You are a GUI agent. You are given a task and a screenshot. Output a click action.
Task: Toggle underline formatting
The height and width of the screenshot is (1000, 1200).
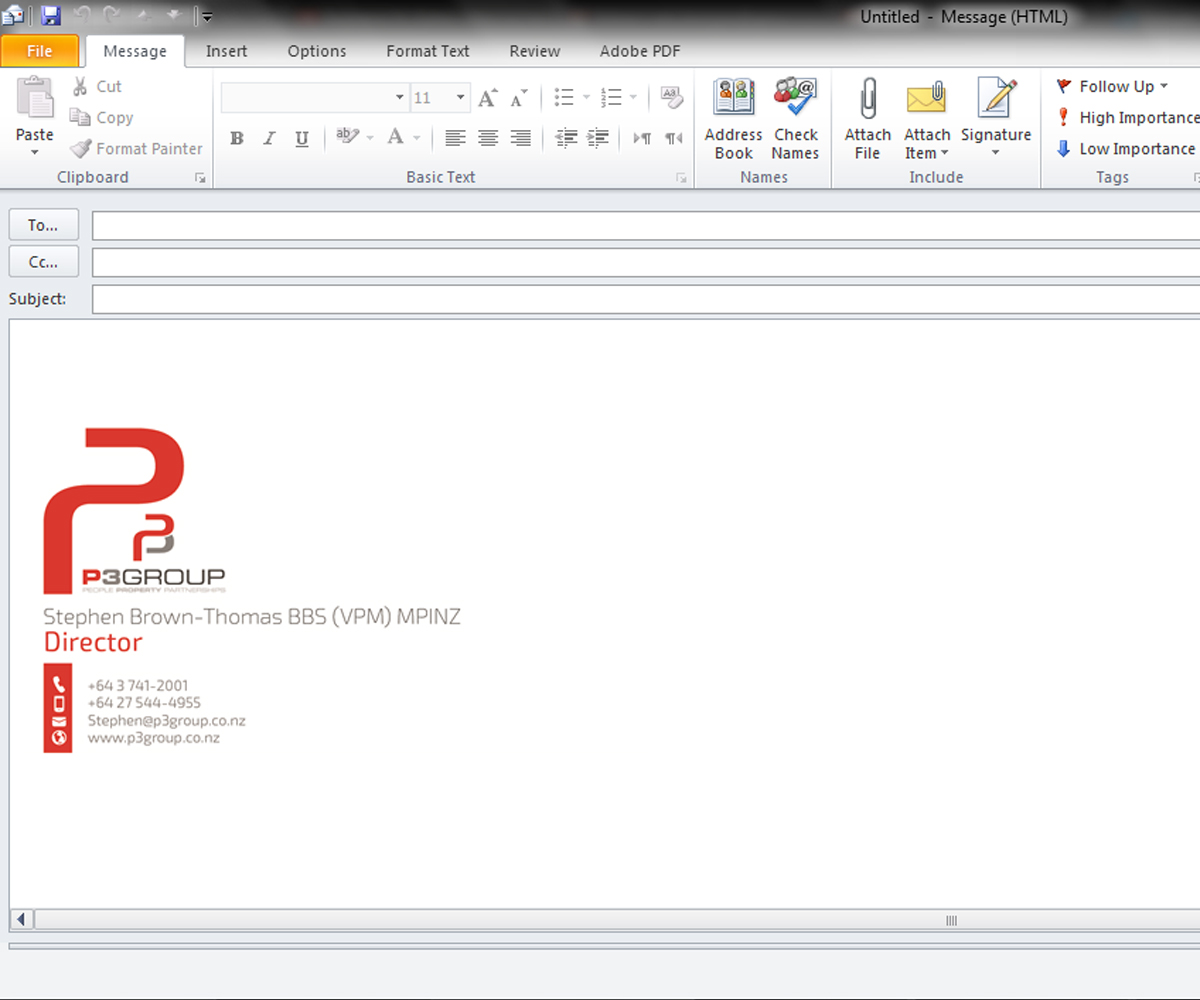(301, 138)
